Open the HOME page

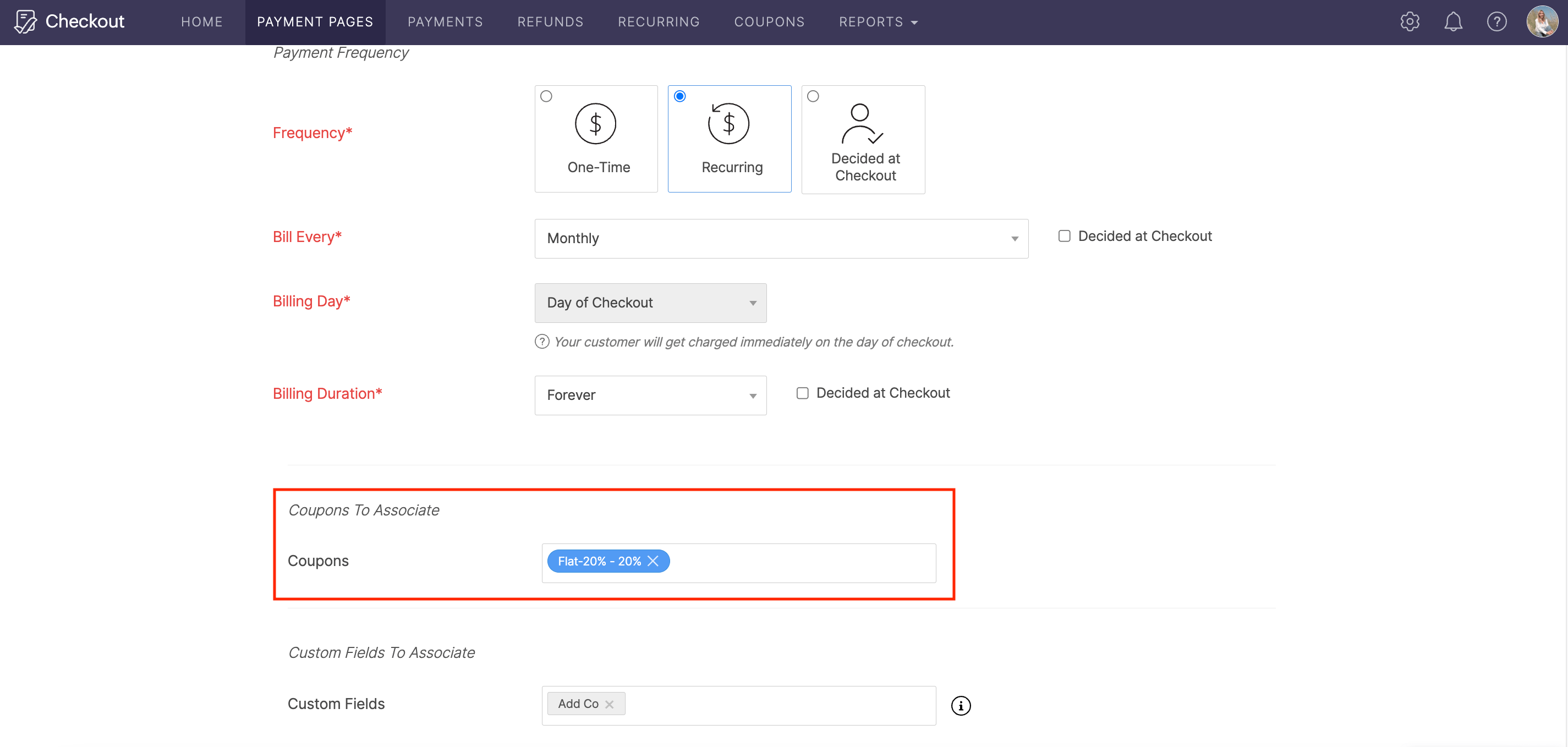click(201, 21)
